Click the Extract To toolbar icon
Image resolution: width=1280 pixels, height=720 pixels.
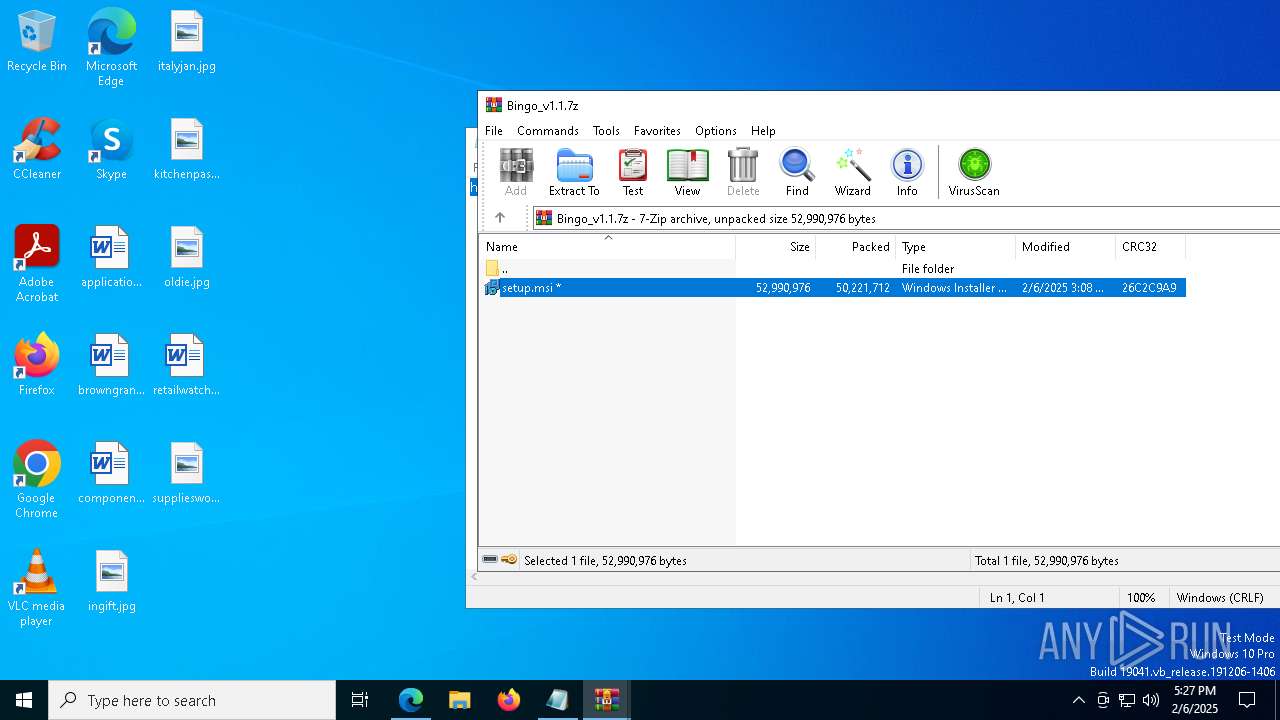pos(574,172)
